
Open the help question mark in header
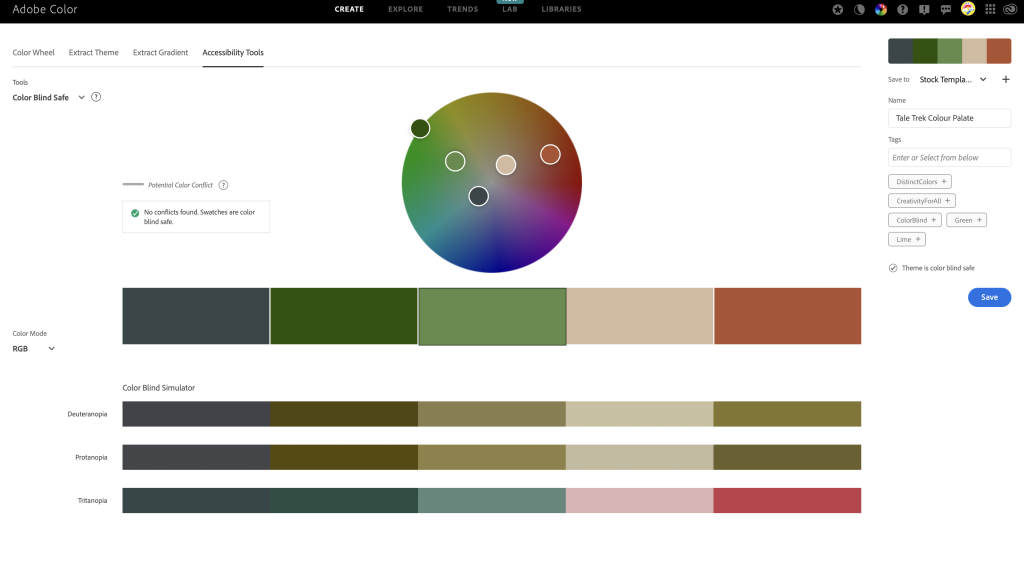coord(903,9)
